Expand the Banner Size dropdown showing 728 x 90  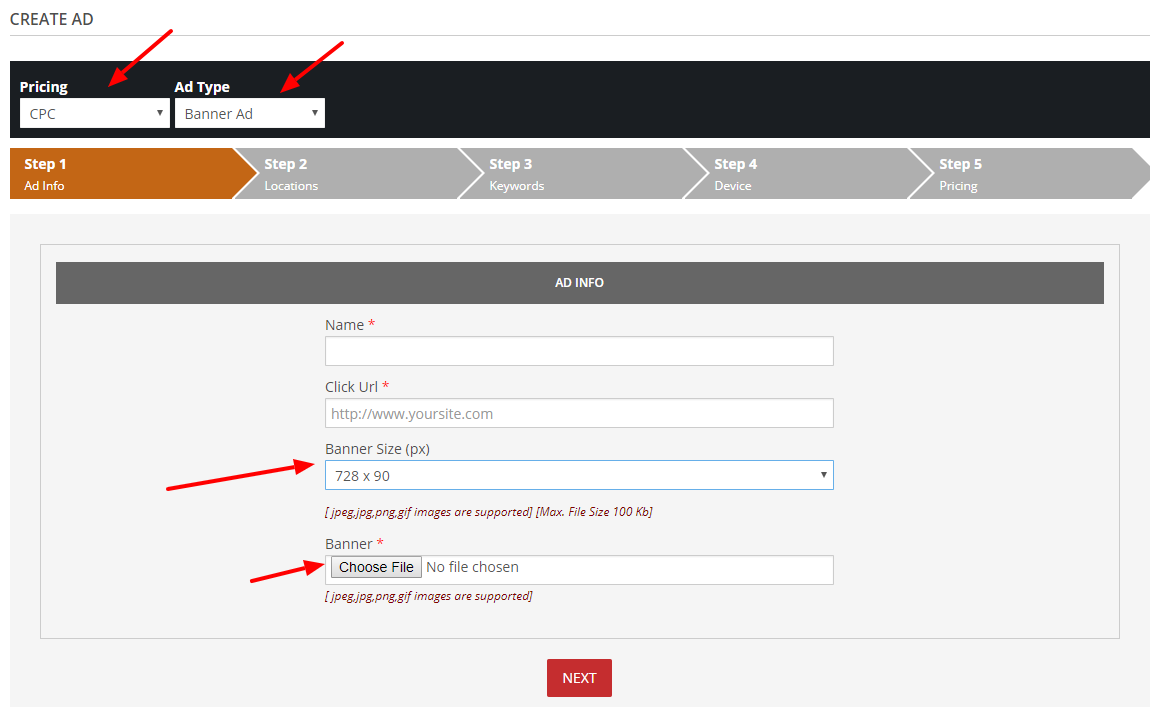(x=579, y=475)
